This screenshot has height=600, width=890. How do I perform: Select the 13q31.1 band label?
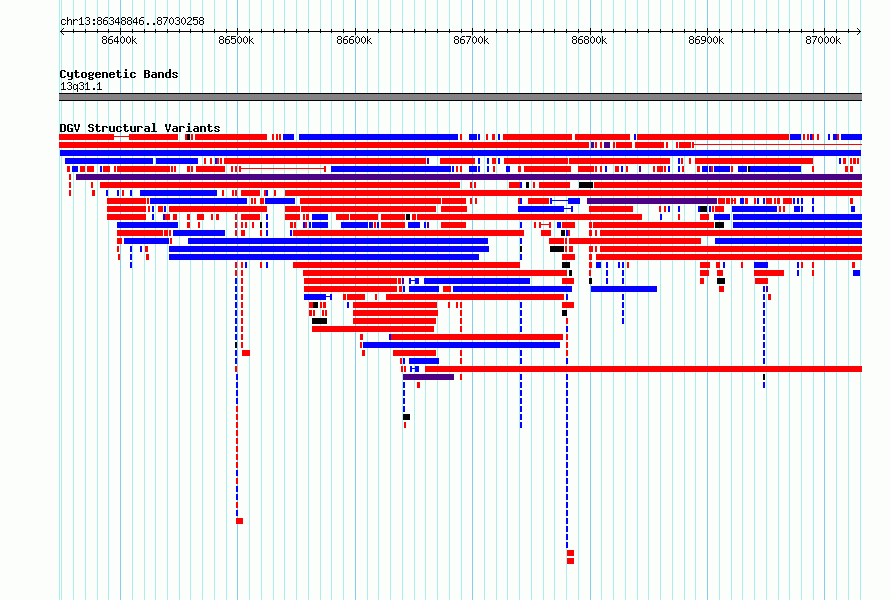(81, 86)
